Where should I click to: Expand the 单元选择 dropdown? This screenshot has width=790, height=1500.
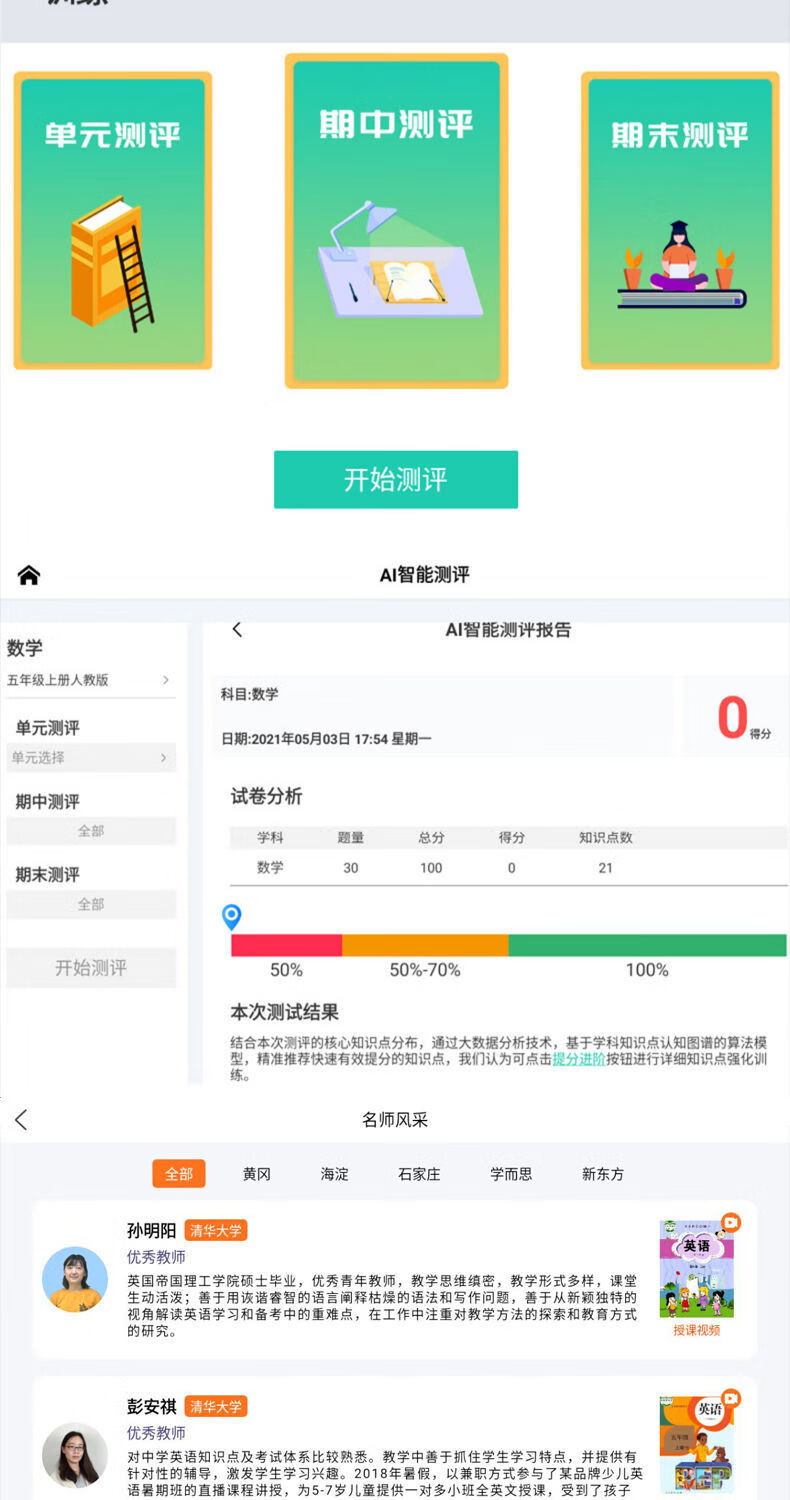pyautogui.click(x=90, y=758)
